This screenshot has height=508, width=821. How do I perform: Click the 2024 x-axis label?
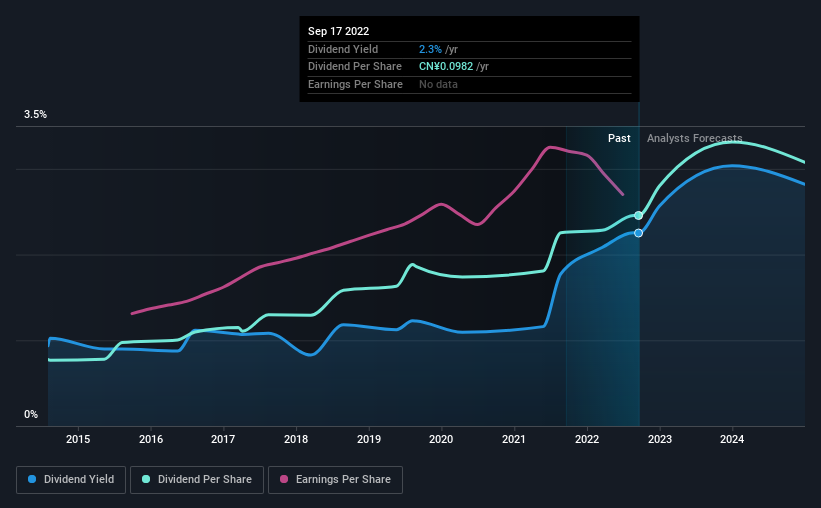[732, 439]
